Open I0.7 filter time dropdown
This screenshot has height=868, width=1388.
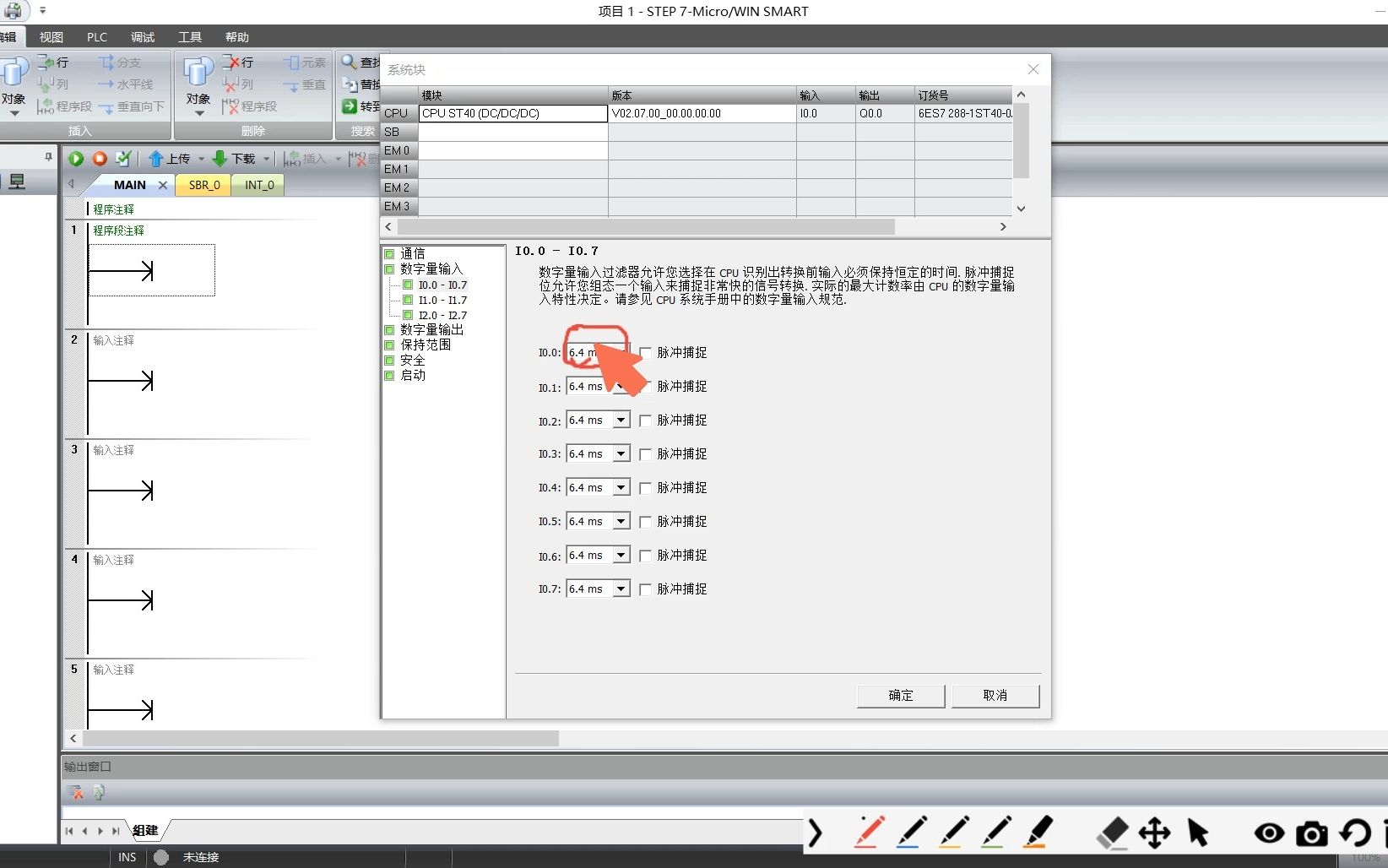[x=621, y=589]
